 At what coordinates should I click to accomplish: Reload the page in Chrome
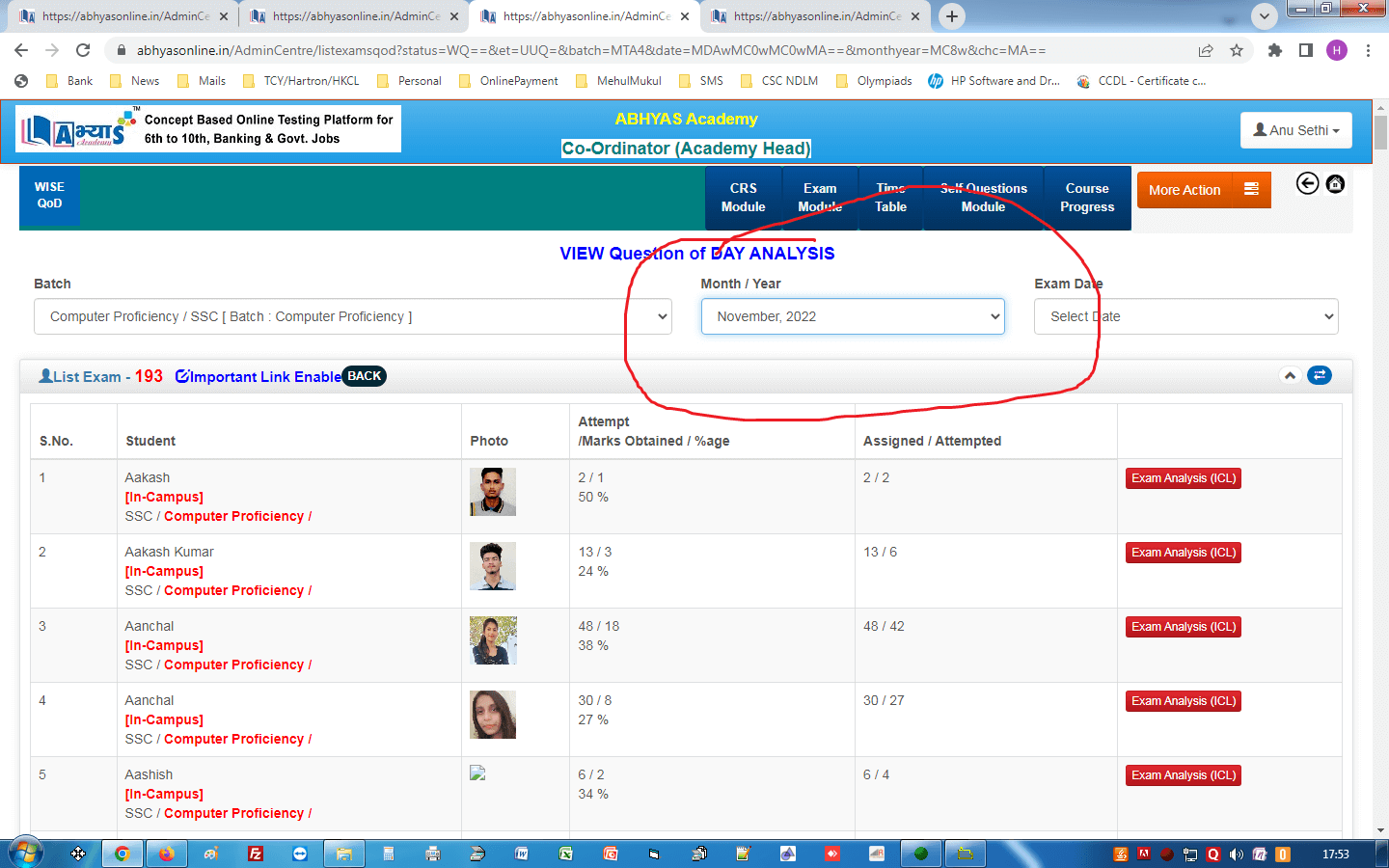pyautogui.click(x=83, y=50)
